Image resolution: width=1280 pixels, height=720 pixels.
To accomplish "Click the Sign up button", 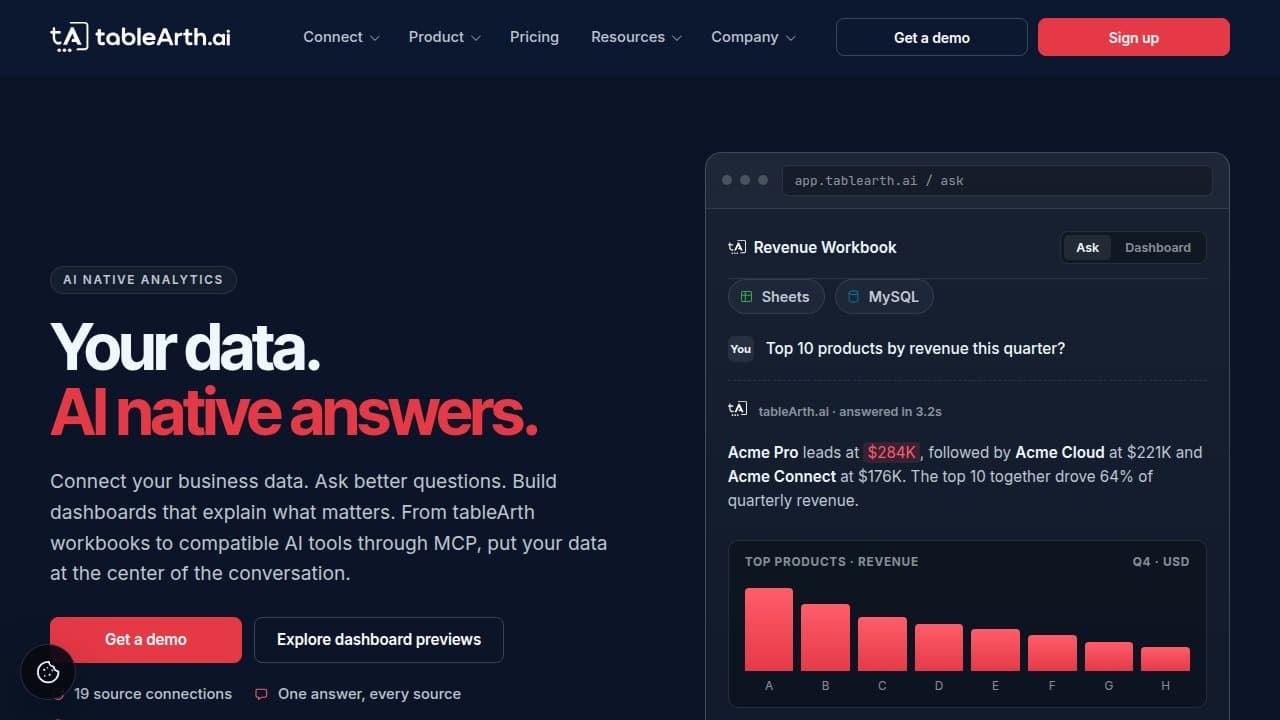I will coord(1134,37).
